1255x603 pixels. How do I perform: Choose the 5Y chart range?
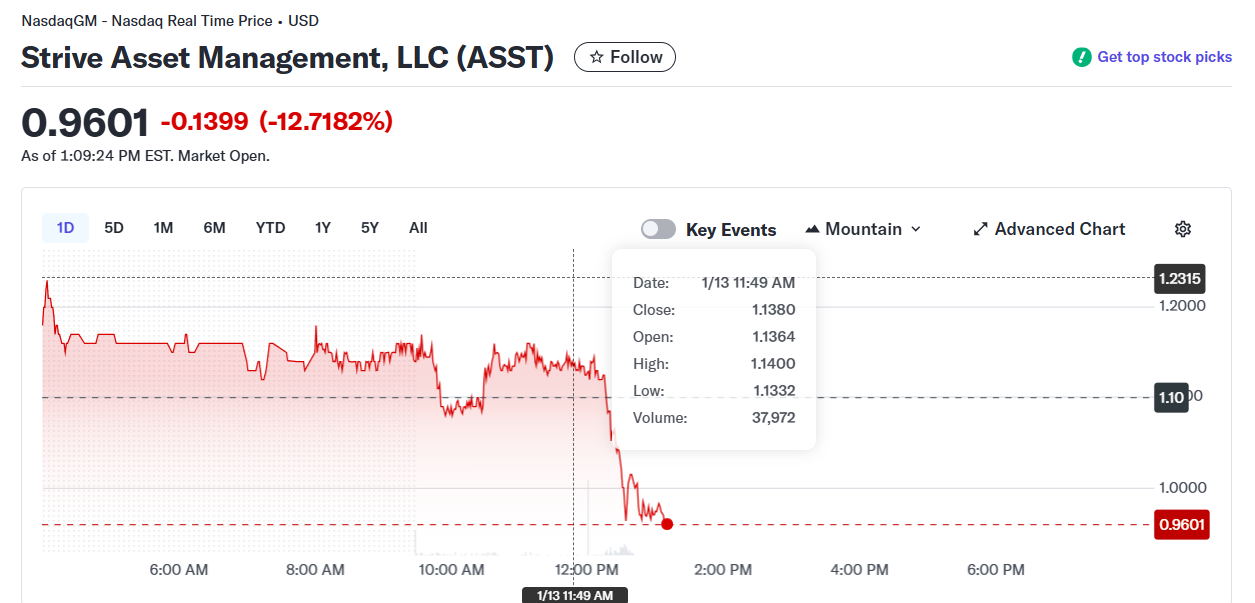tap(370, 228)
